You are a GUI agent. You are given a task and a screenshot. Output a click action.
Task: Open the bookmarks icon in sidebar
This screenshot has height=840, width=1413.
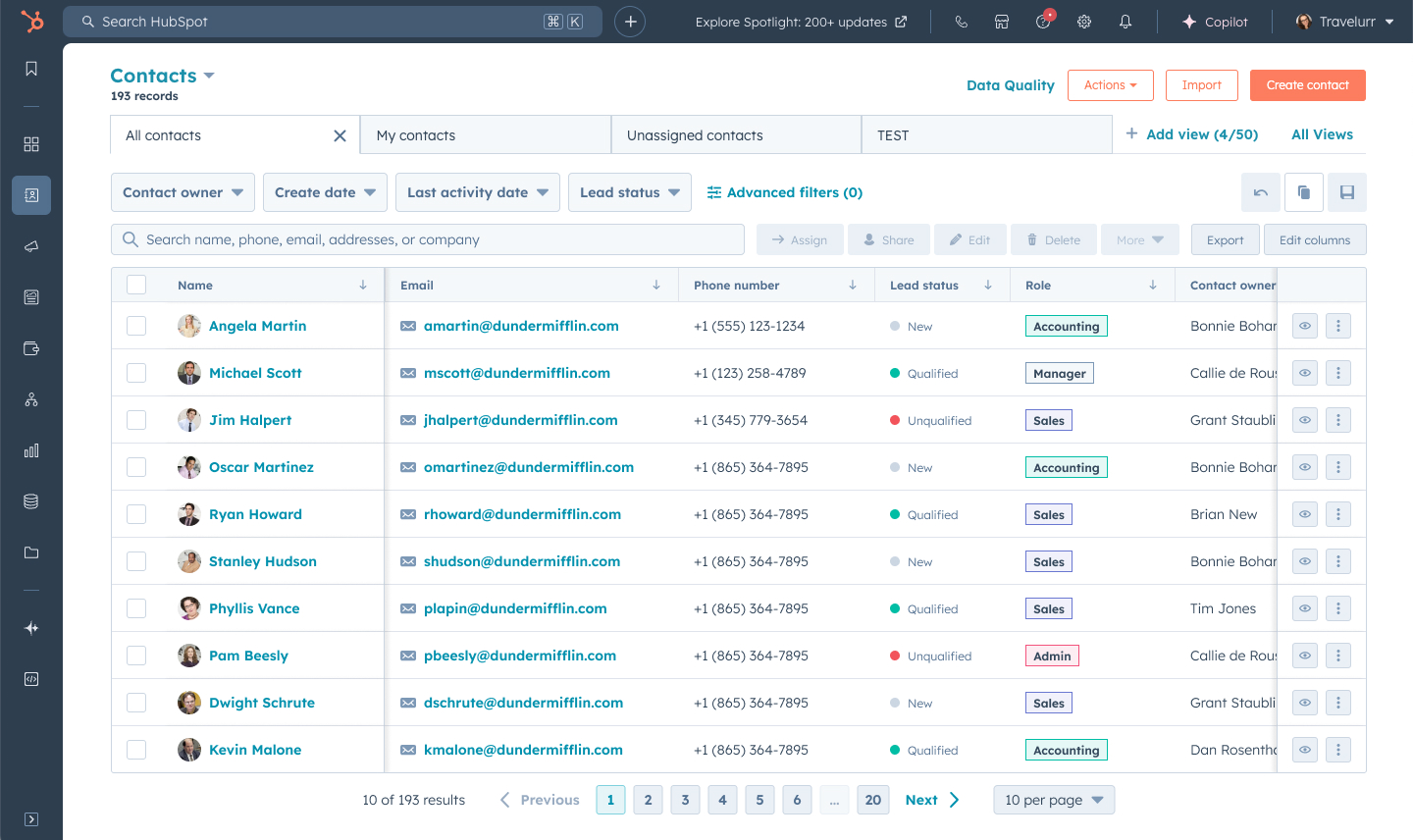click(31, 69)
